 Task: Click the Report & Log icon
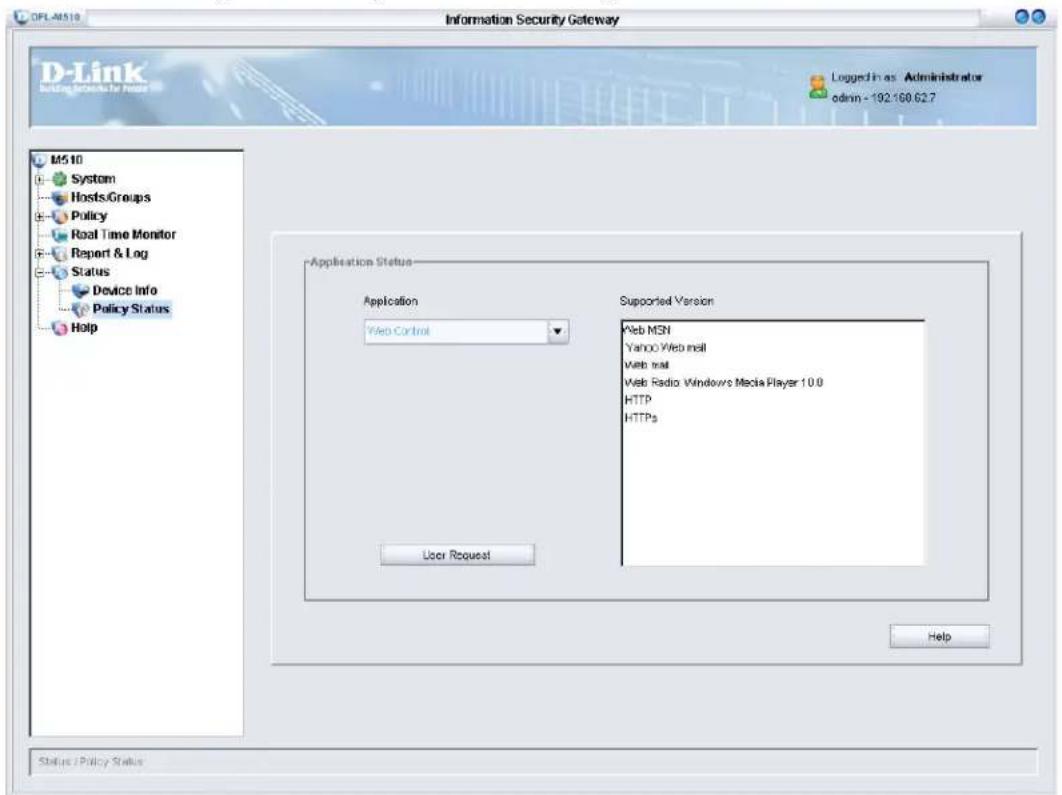point(60,253)
